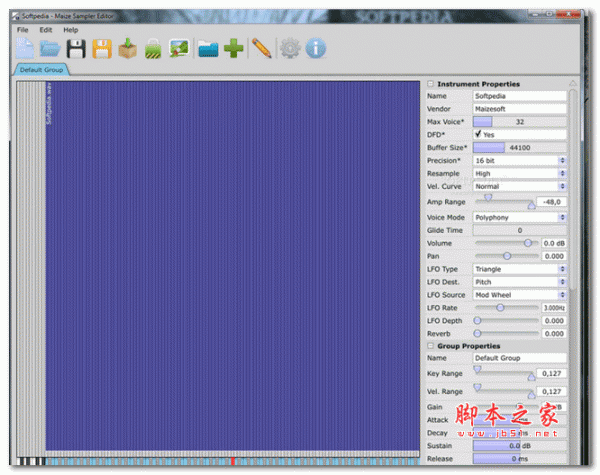Open a file with the blue folder icon
This screenshot has width=600, height=475.
[x=50, y=49]
